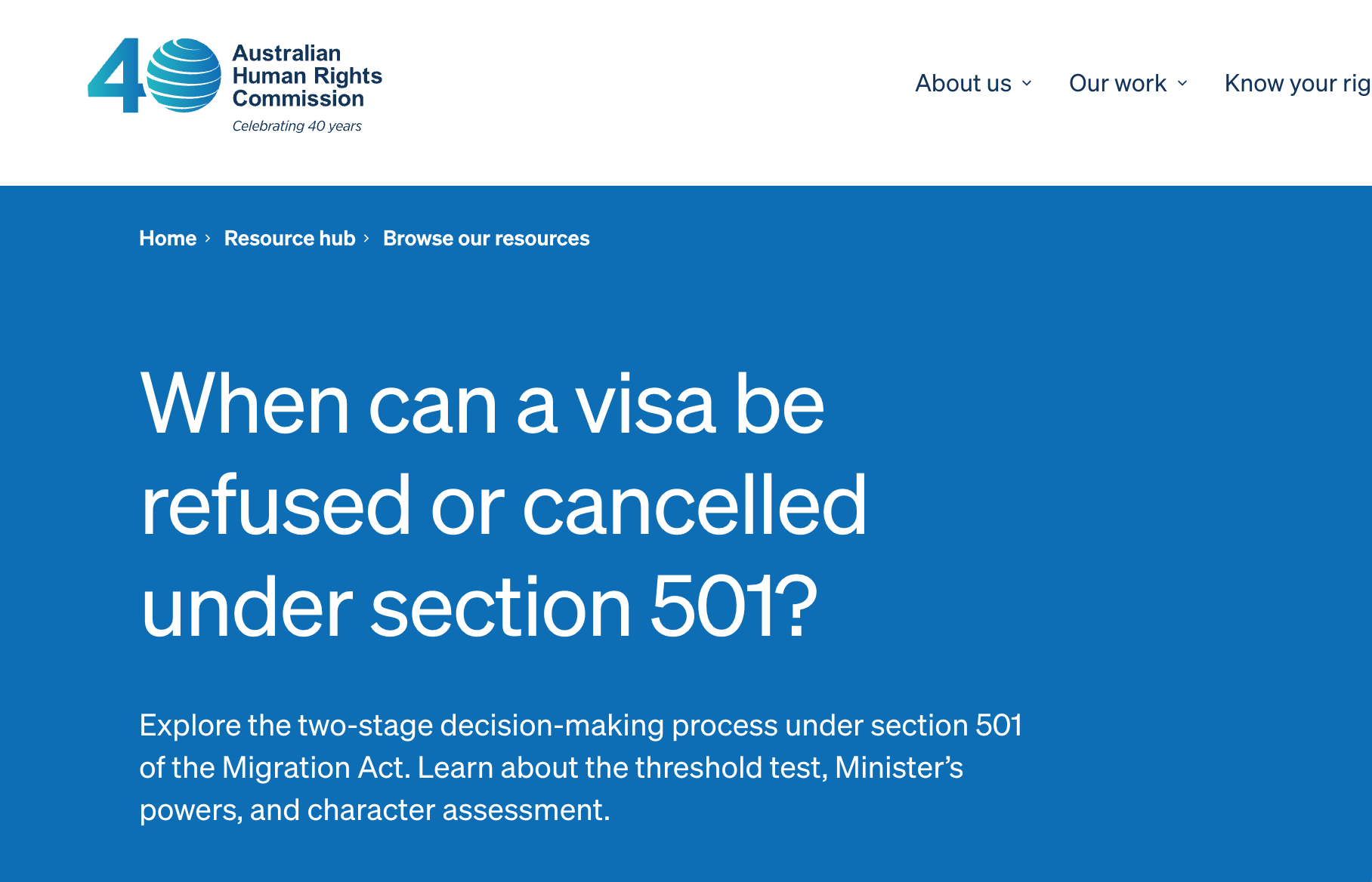Open the Browse our resources breadcrumb
Image resolution: width=1372 pixels, height=882 pixels.
pos(486,239)
